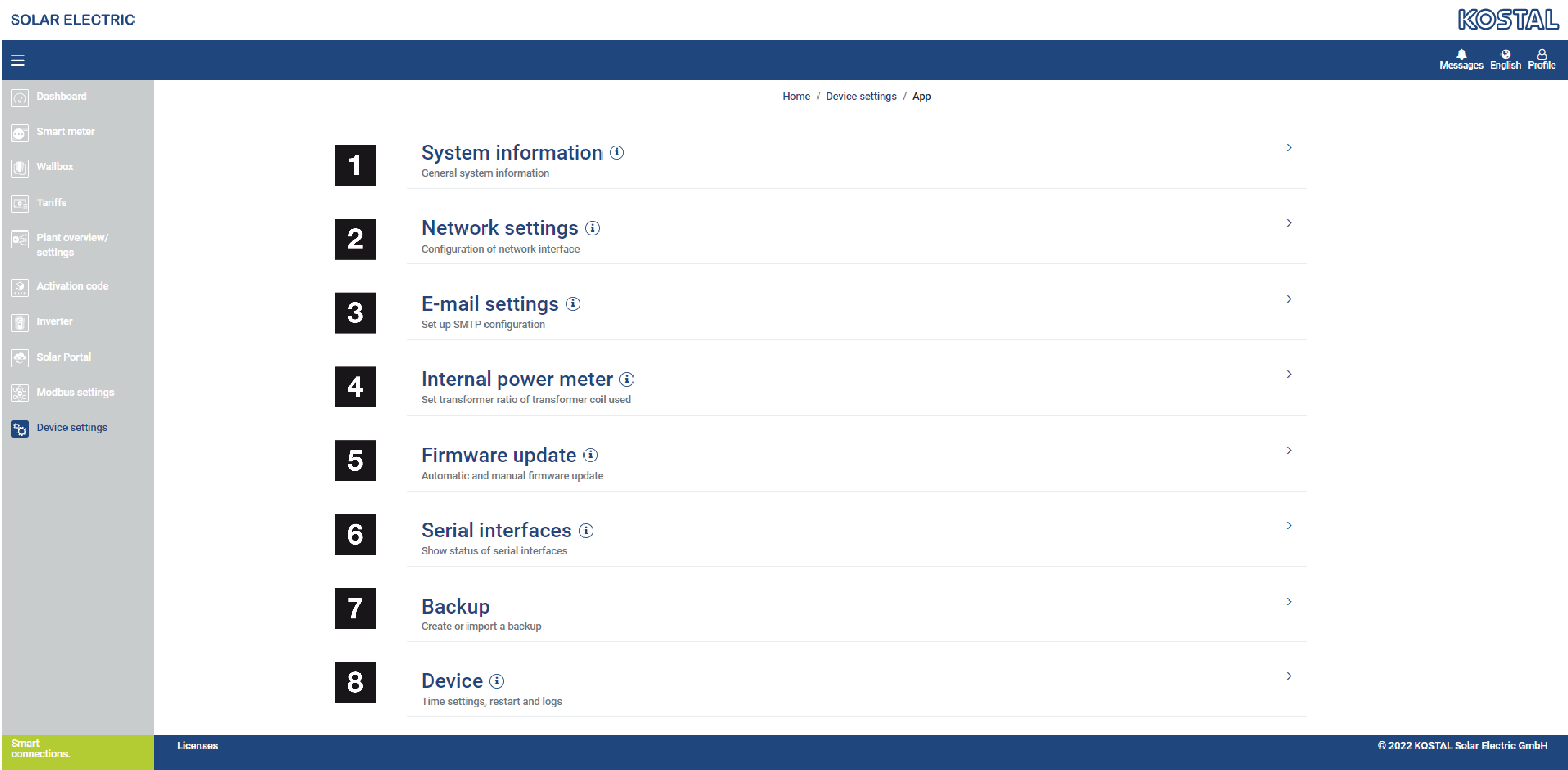Click the Dashboard sidebar icon

(x=20, y=97)
